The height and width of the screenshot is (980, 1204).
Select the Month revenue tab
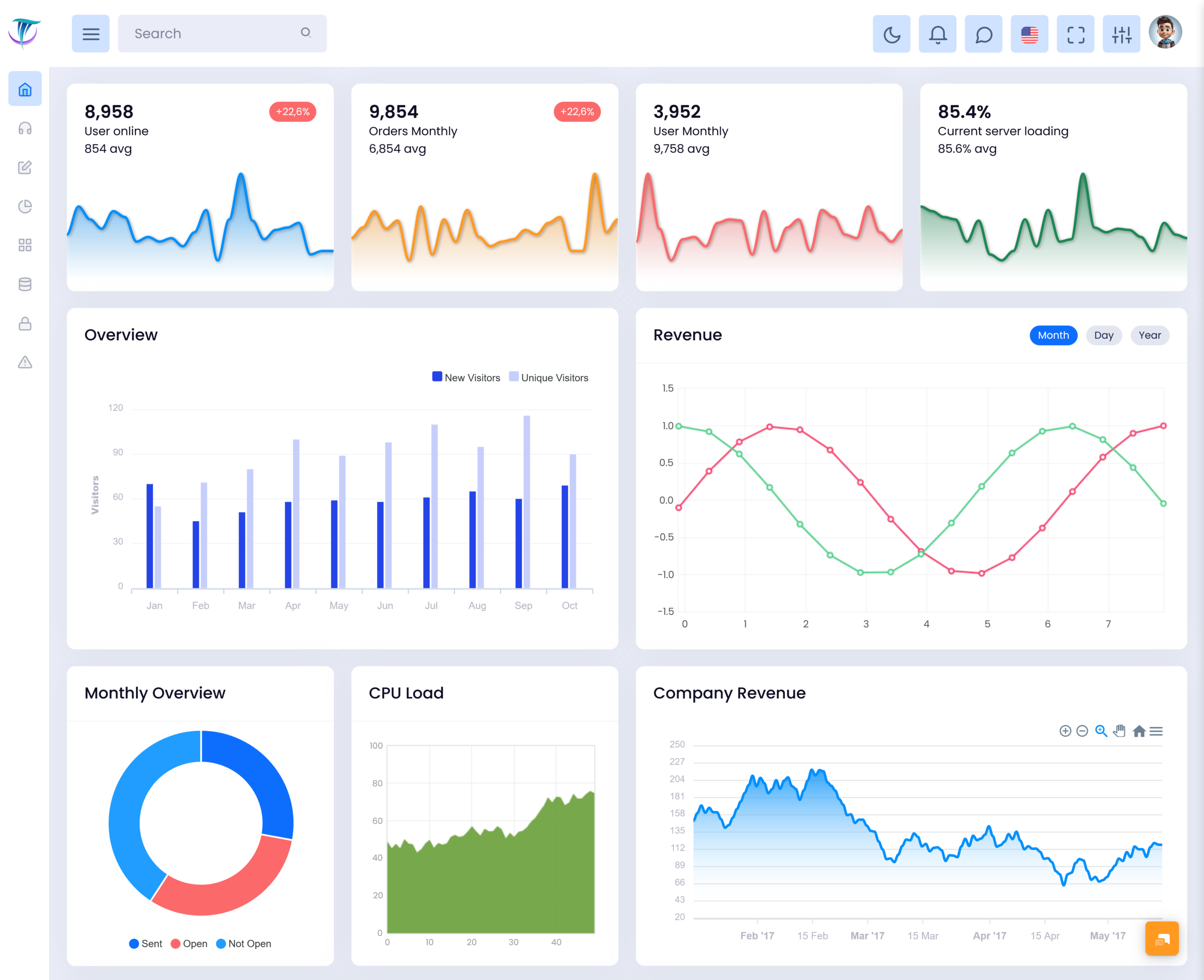(1053, 335)
